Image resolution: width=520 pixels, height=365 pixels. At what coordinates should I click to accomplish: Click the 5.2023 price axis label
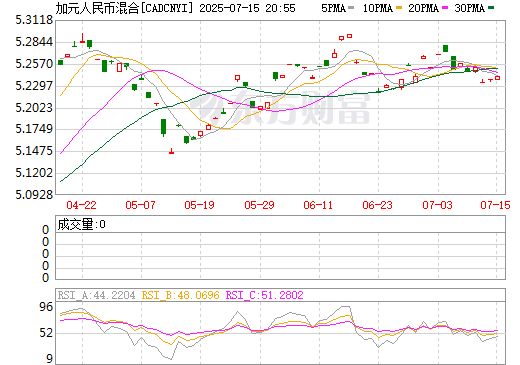click(34, 108)
